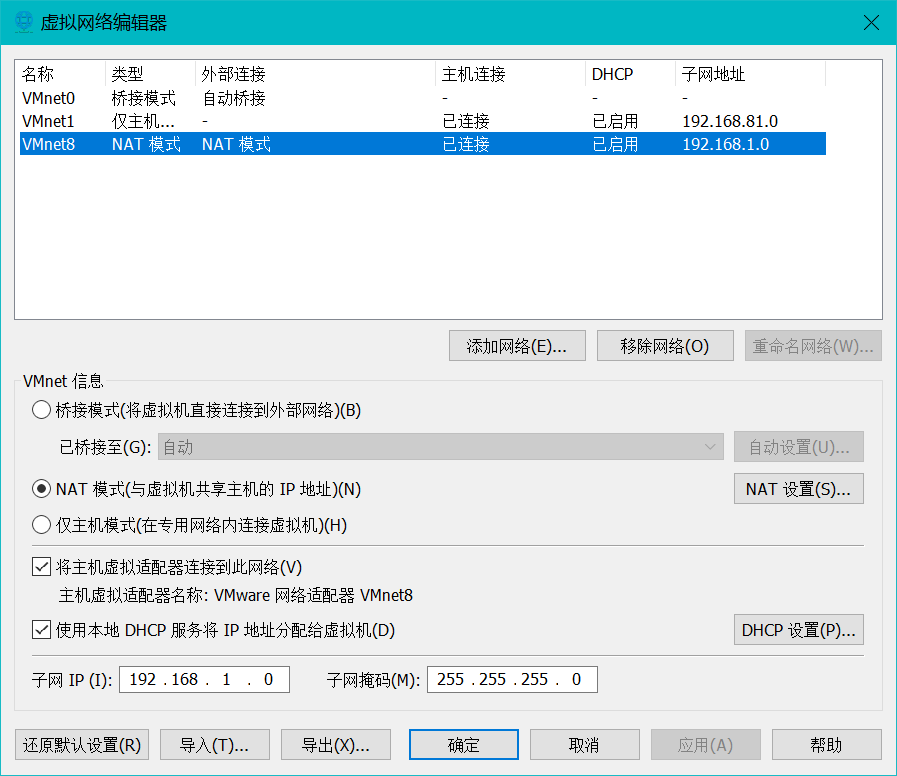This screenshot has width=897, height=776.
Task: Click subnet address 192.168.1.0 cell
Action: coord(725,144)
